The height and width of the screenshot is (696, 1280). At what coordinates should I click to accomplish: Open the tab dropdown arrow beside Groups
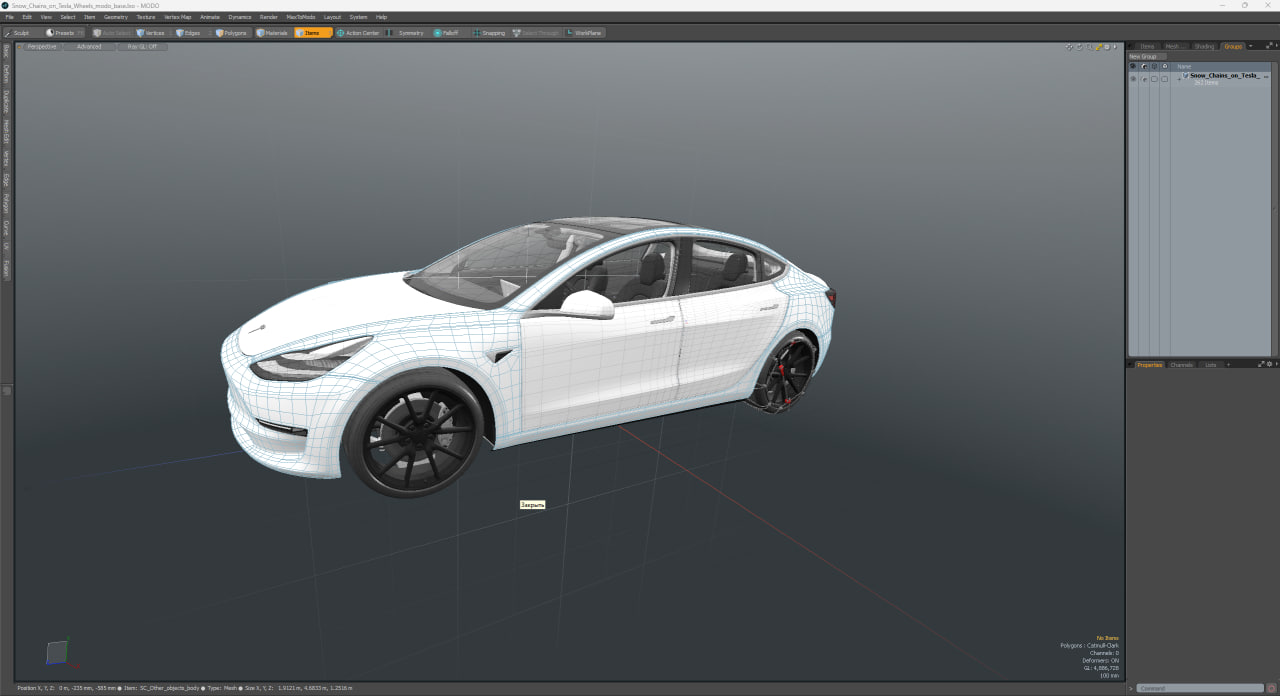click(1251, 46)
